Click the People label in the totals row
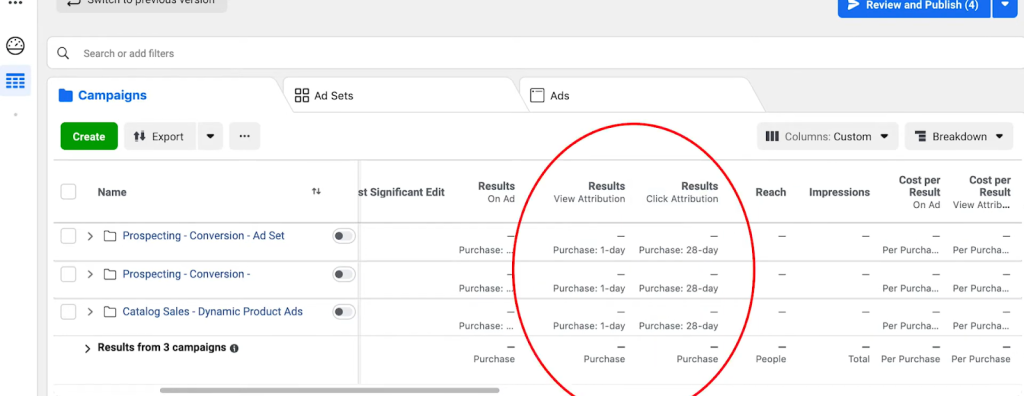This screenshot has width=1024, height=396. 771,359
